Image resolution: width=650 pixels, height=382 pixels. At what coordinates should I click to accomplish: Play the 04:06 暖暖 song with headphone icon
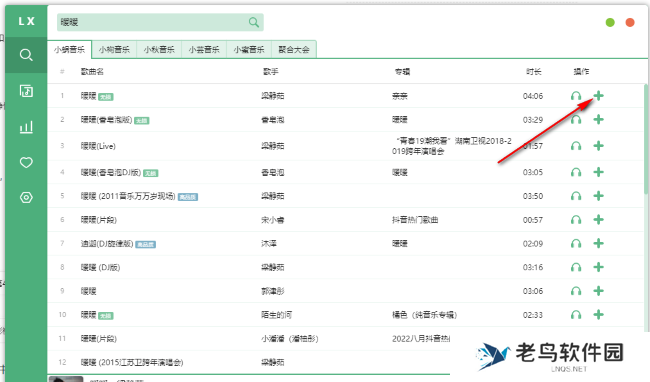[x=576, y=96]
